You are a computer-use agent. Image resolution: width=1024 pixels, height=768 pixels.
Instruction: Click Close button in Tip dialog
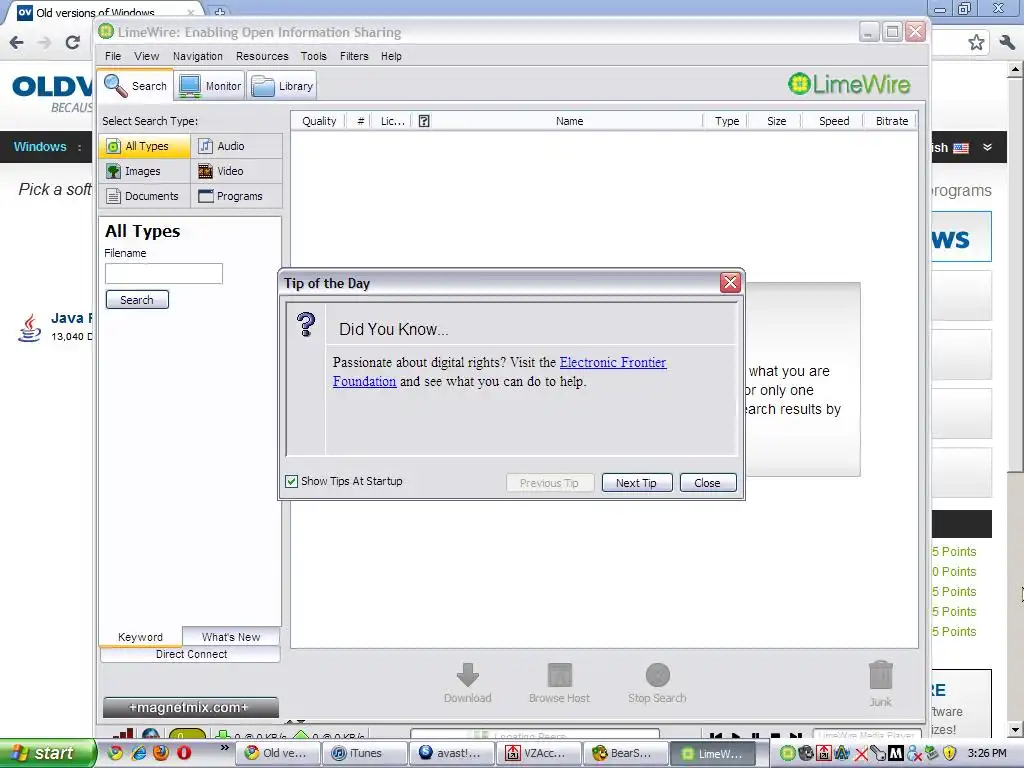[708, 483]
